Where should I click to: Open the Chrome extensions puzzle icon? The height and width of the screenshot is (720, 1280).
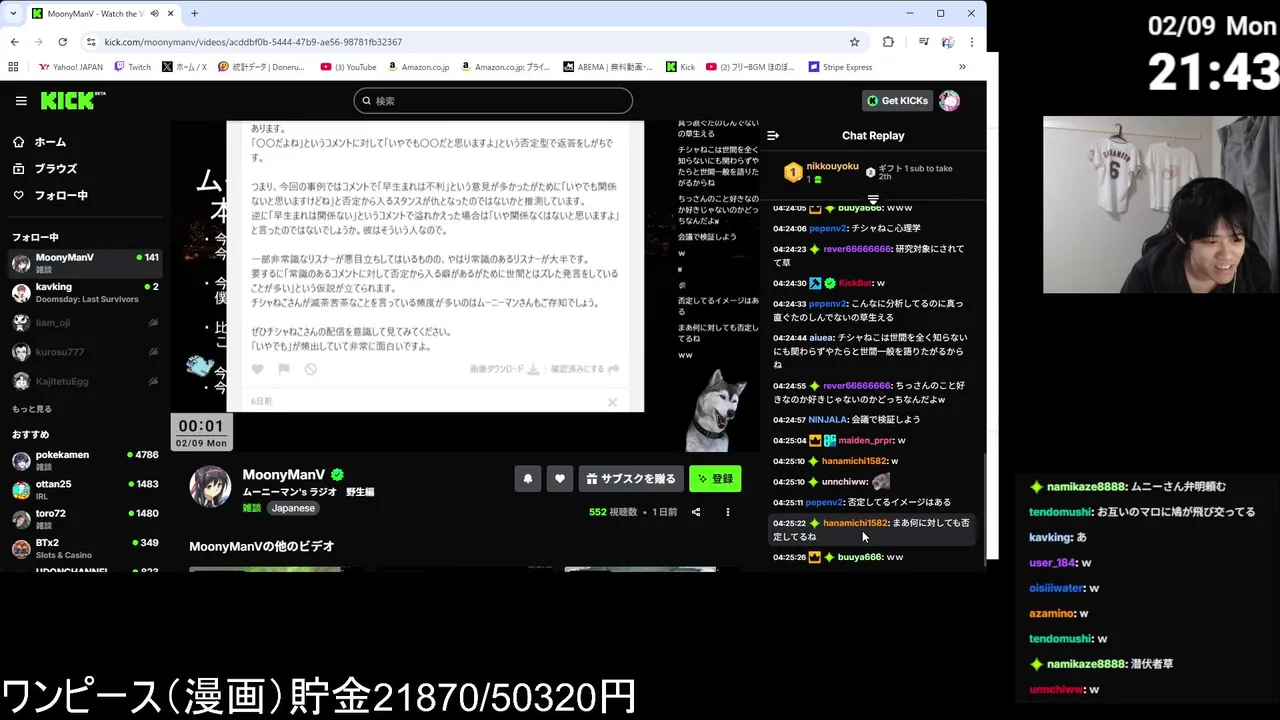point(888,42)
